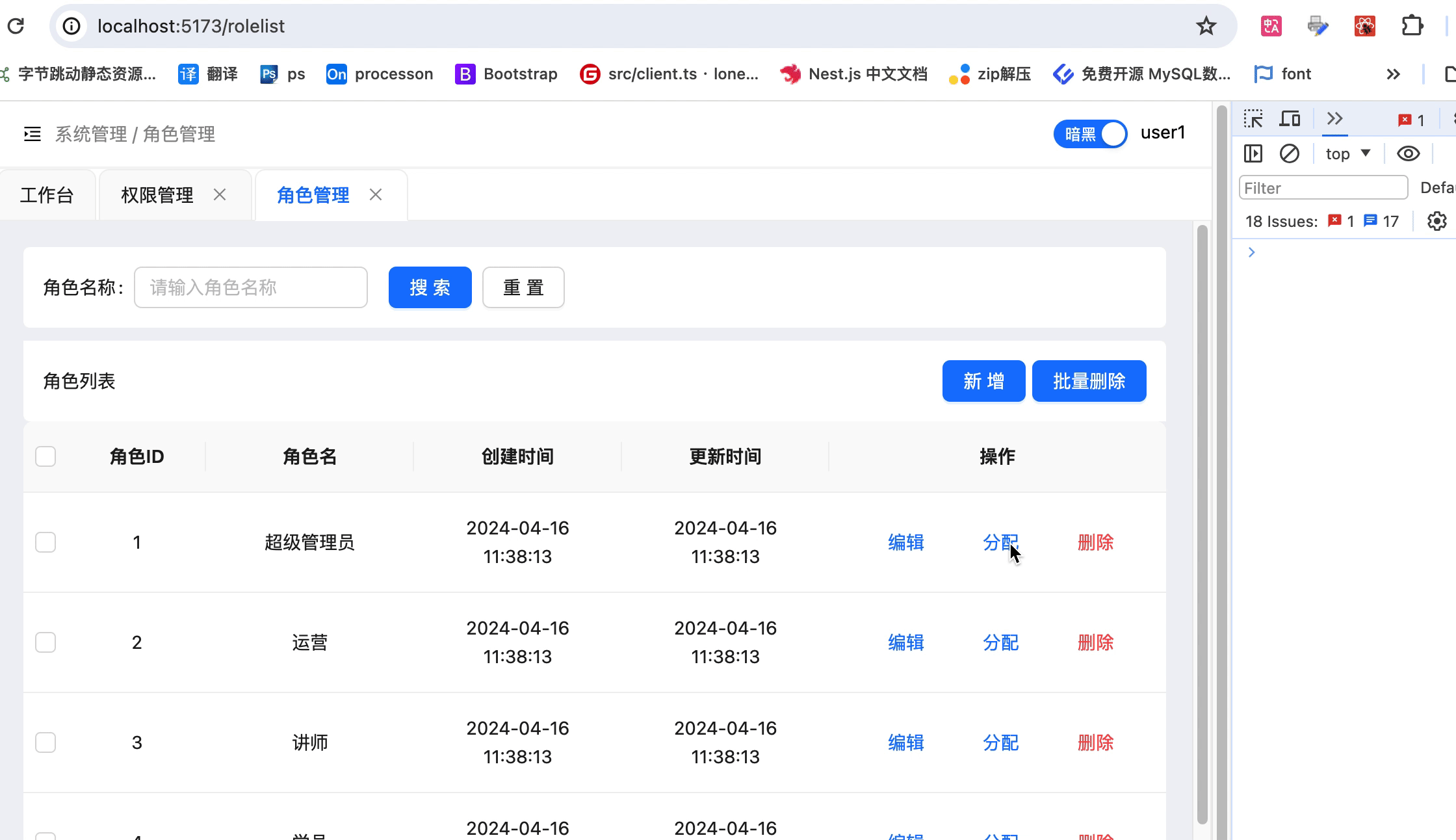Check the select-all header checkbox
Viewport: 1456px width, 840px height.
point(45,456)
